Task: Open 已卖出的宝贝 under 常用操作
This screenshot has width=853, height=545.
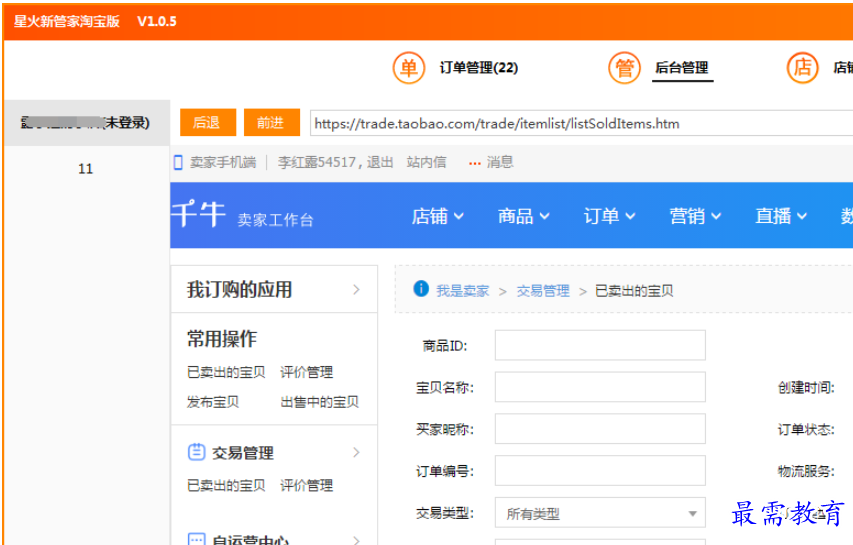Action: click(226, 372)
